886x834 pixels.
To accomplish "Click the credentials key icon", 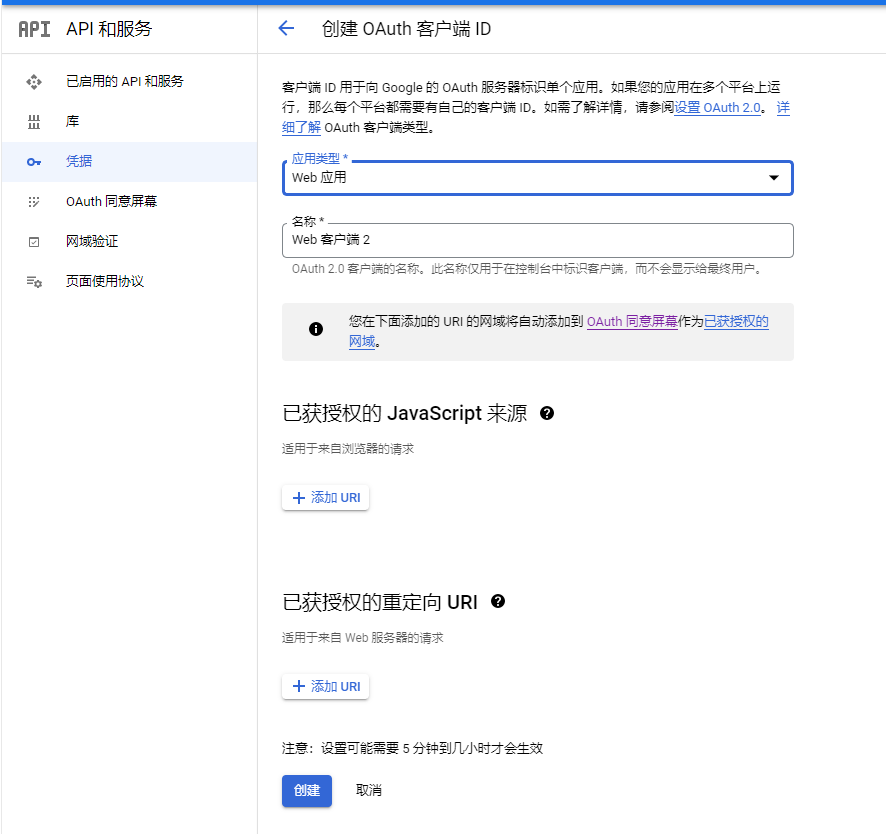I will [34, 162].
